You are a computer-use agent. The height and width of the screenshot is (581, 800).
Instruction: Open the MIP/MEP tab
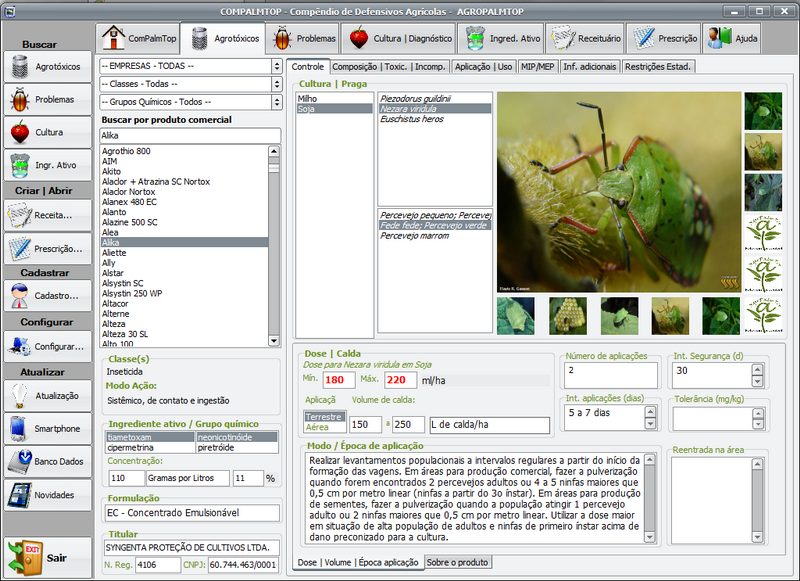(538, 67)
